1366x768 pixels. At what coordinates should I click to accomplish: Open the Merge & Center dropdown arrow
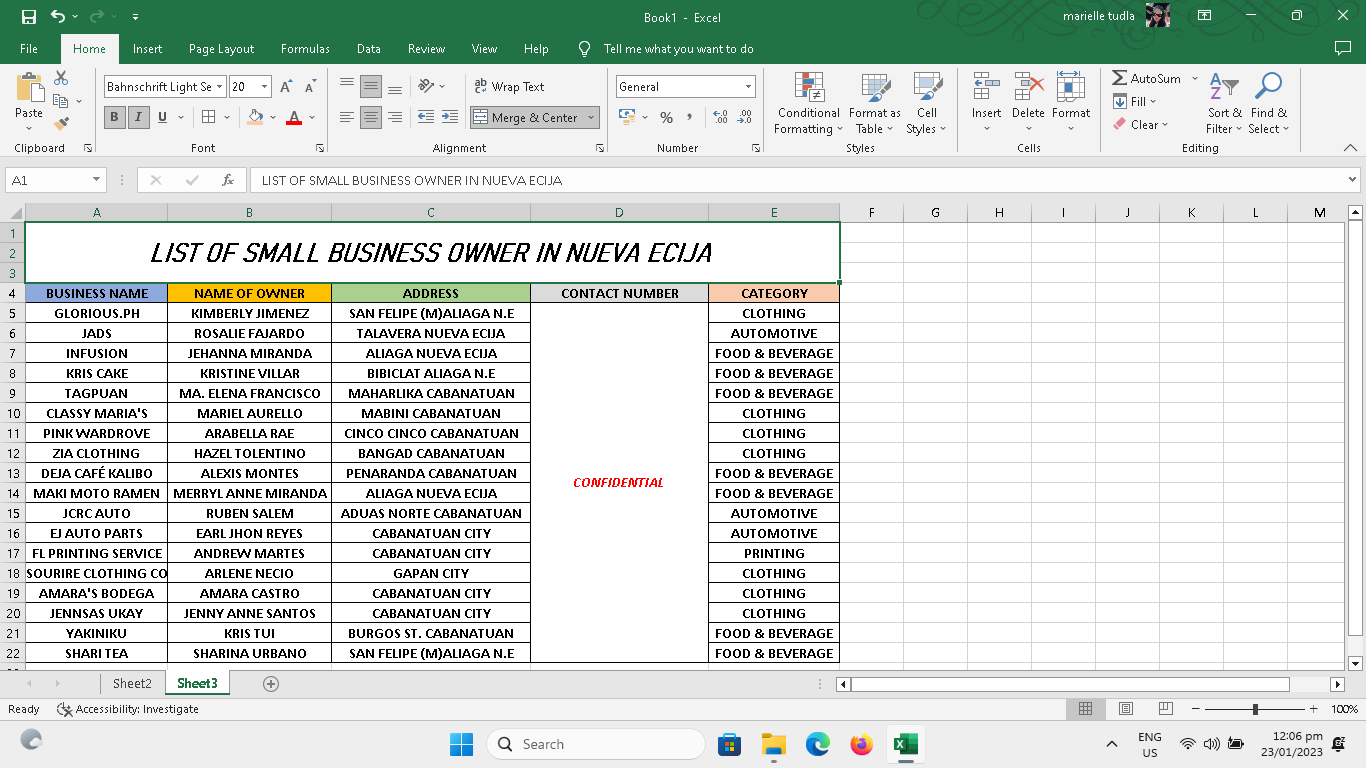pyautogui.click(x=591, y=117)
